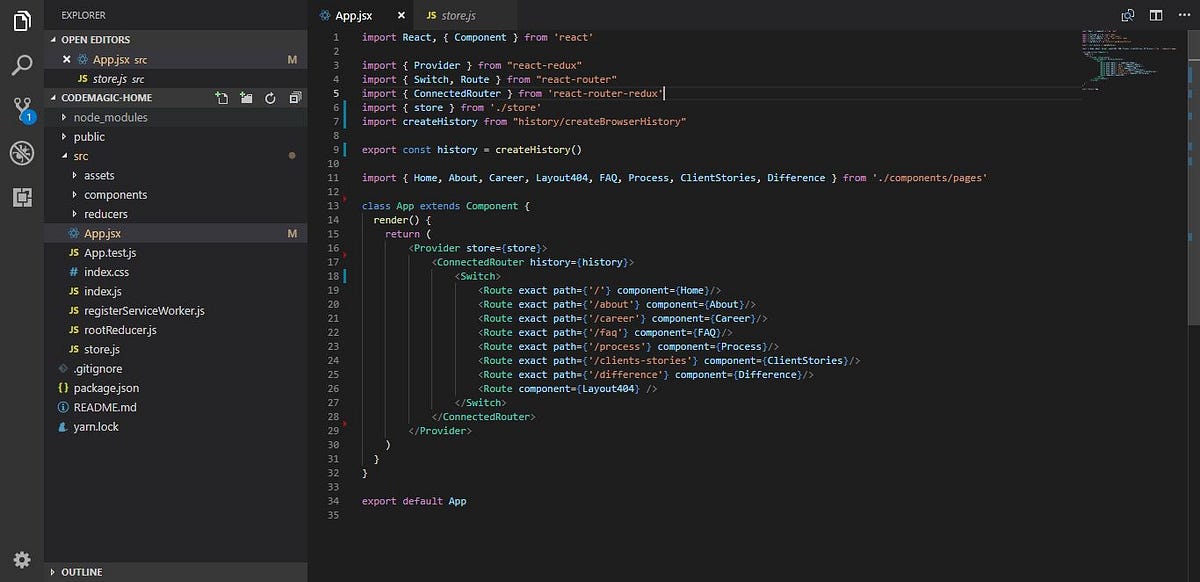Click the New Folder icon in Explorer

pyautogui.click(x=246, y=97)
